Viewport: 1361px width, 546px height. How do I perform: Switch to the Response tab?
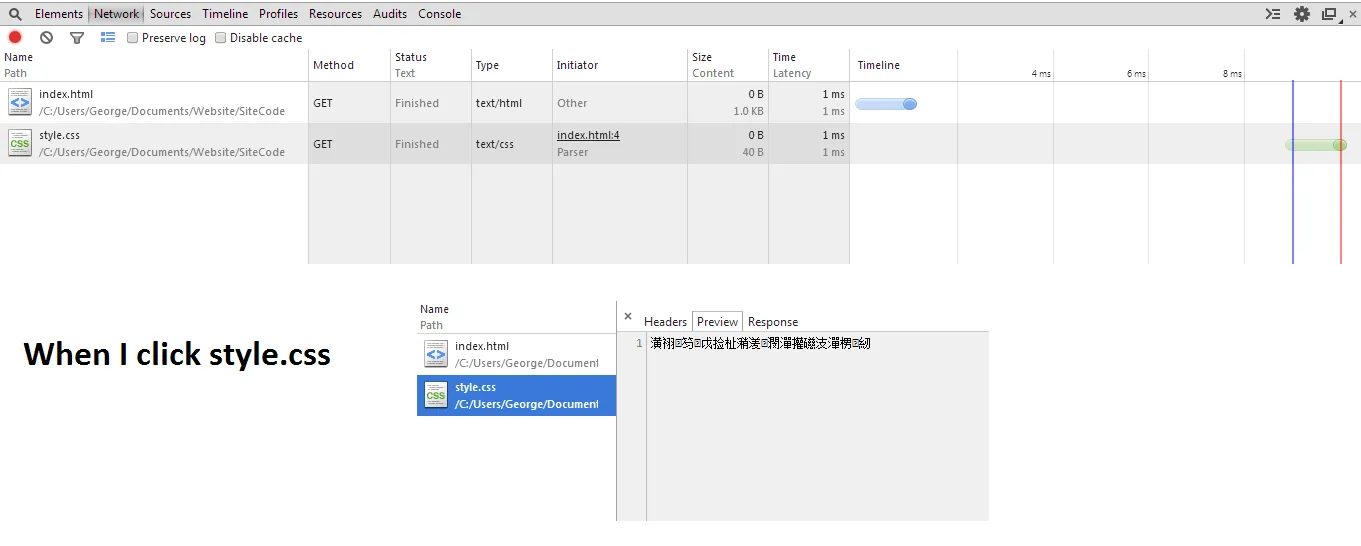click(x=773, y=322)
